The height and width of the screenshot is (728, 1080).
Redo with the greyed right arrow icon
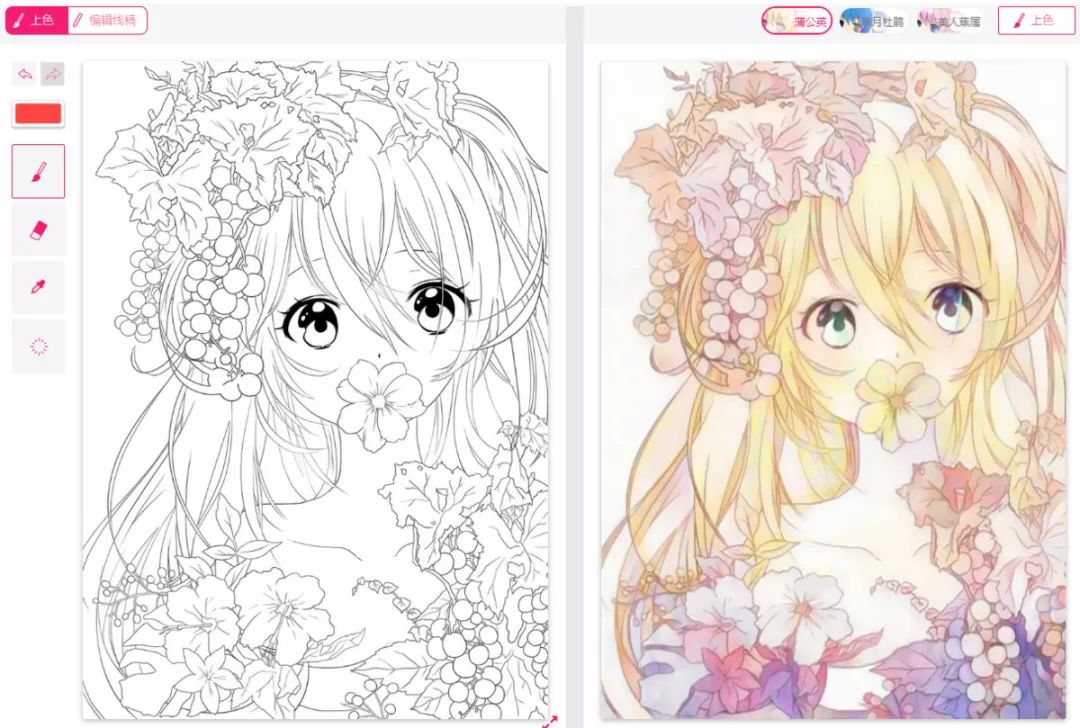pyautogui.click(x=52, y=74)
